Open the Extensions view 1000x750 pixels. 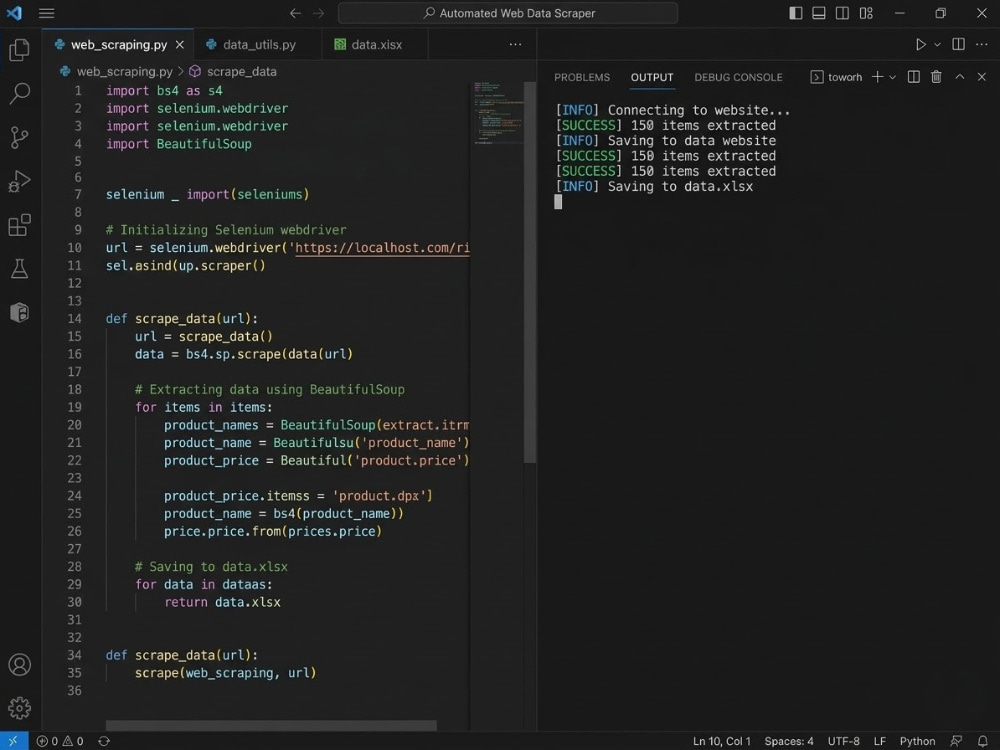(19, 224)
